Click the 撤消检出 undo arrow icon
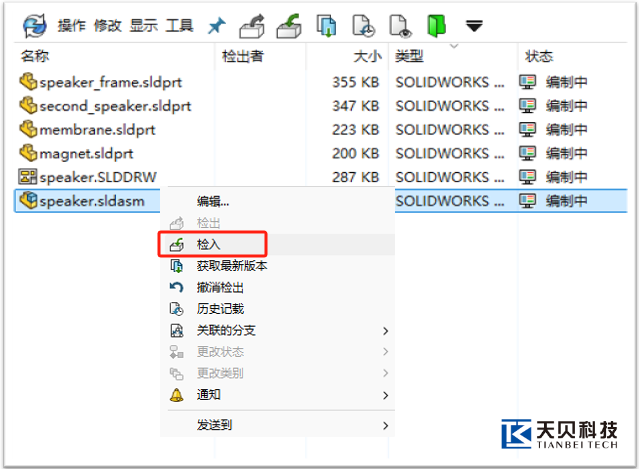639x469 pixels. [176, 287]
